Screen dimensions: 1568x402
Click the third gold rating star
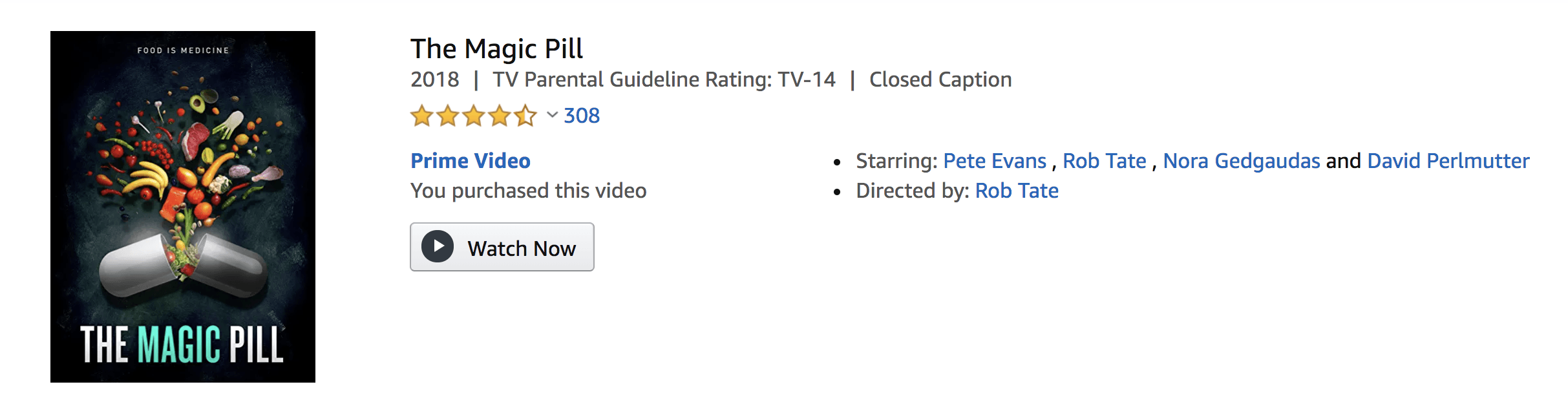[474, 116]
